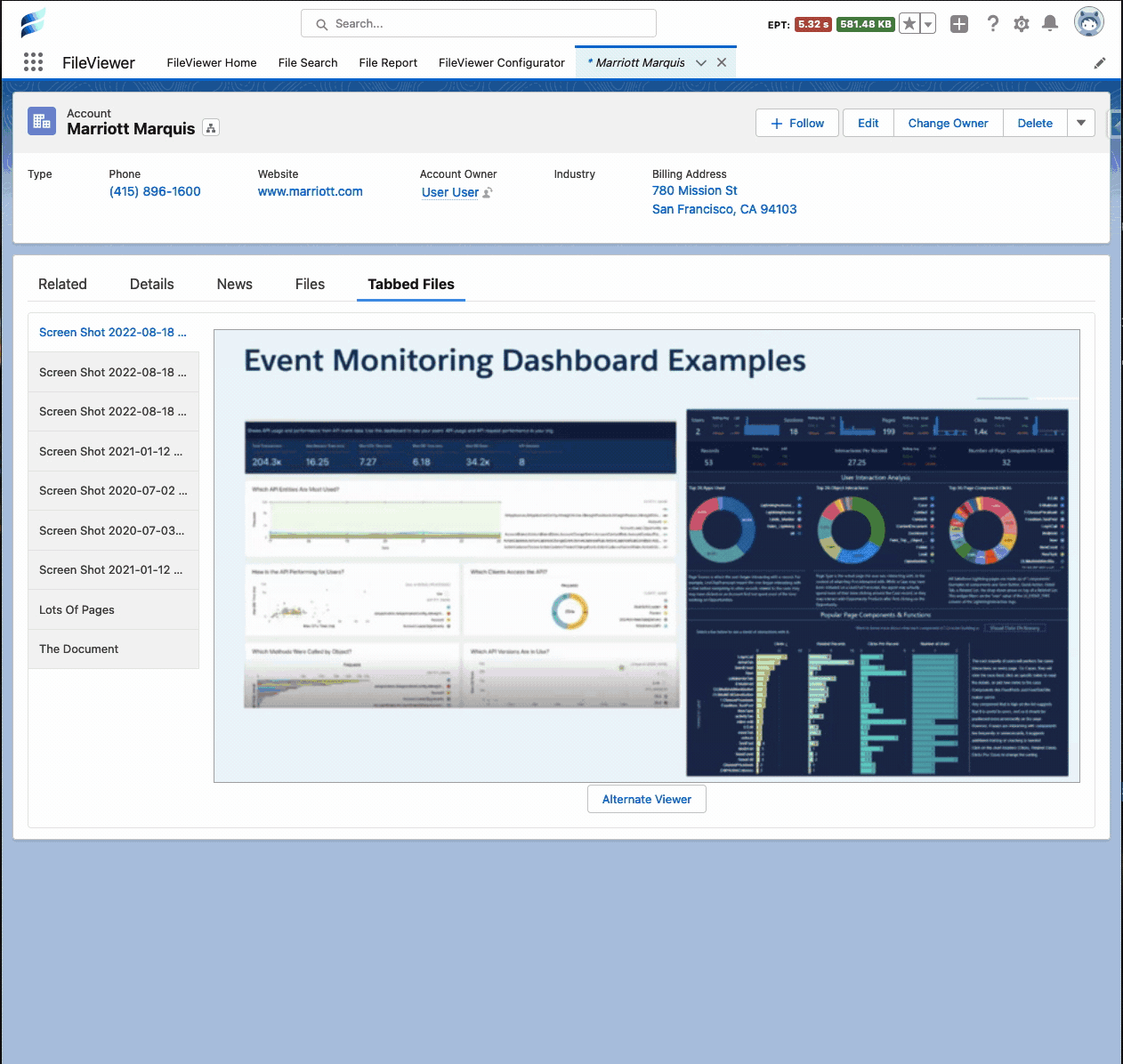
Task: Open the Setup gear icon
Action: coord(1022,24)
